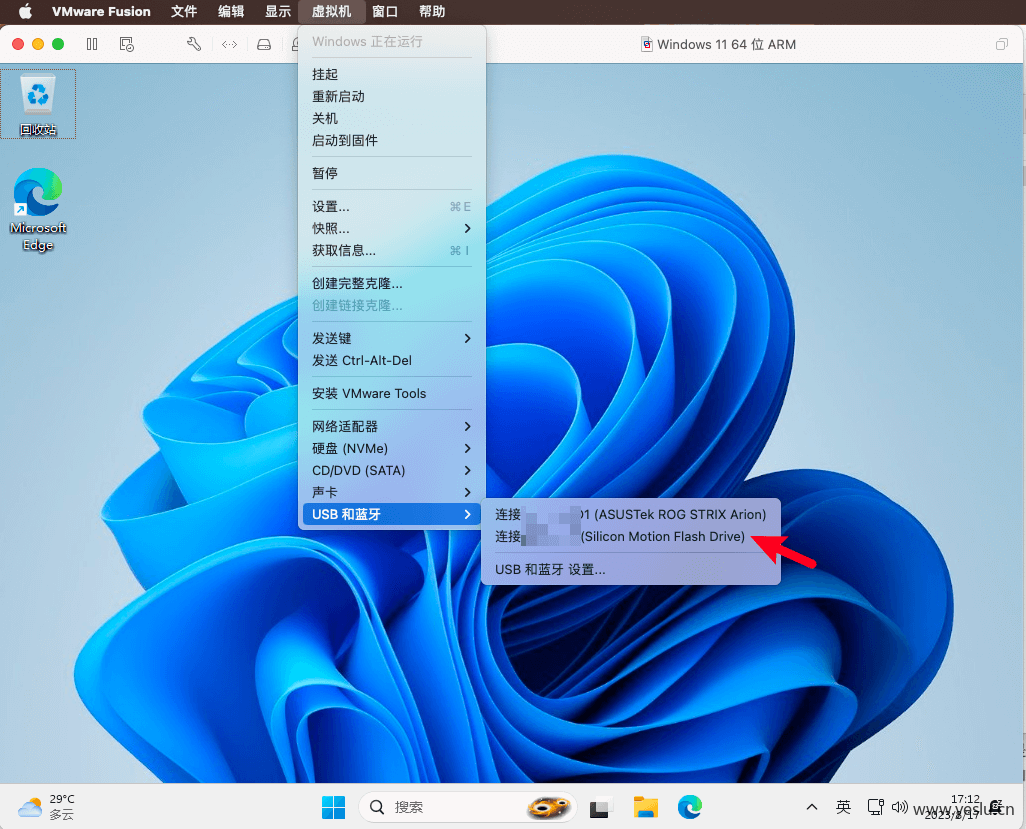Screen dimensions: 1026x829
Task: Choose 关机 to shut down
Action: click(x=391, y=118)
